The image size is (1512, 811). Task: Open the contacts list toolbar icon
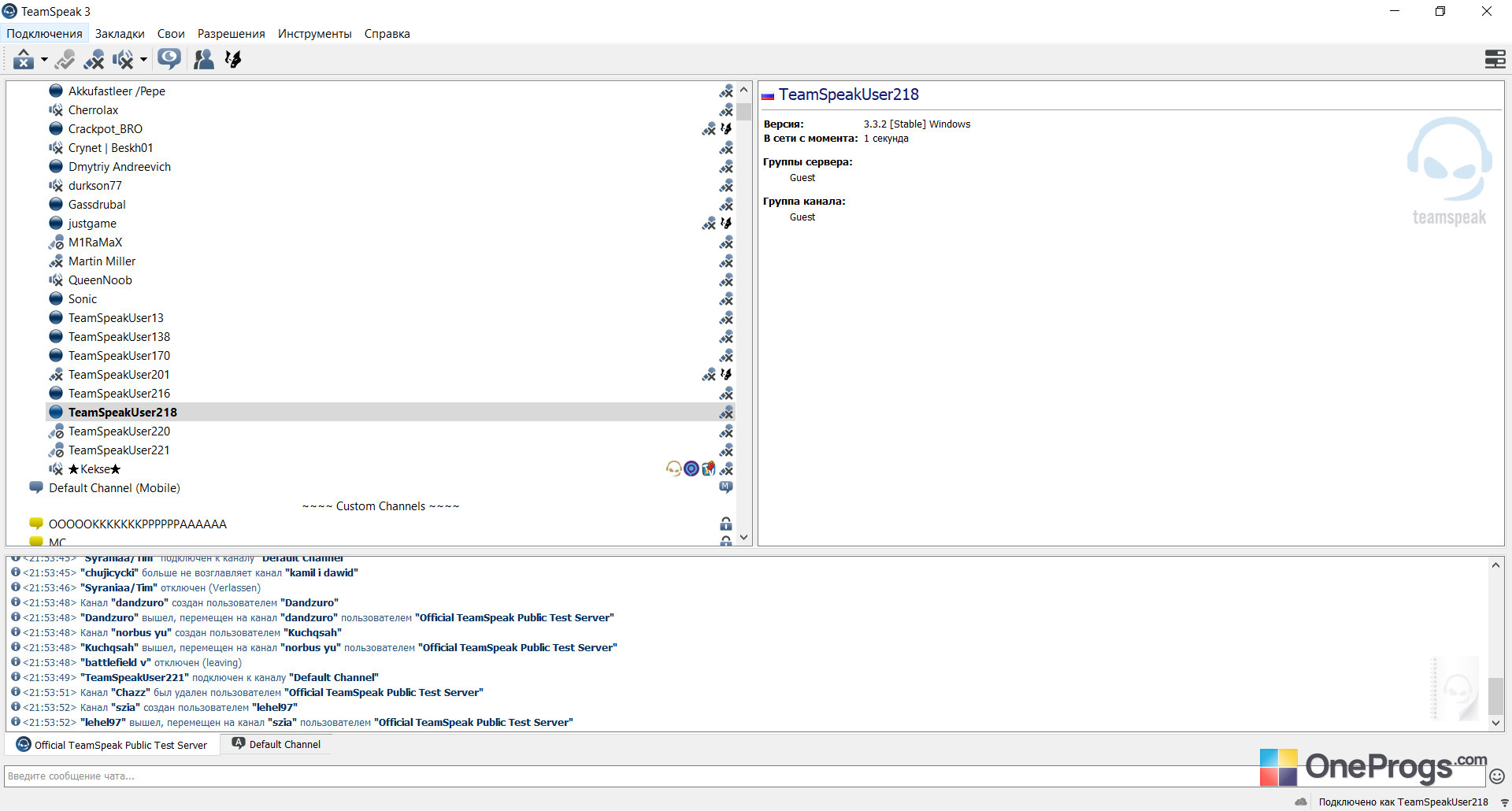click(x=204, y=59)
